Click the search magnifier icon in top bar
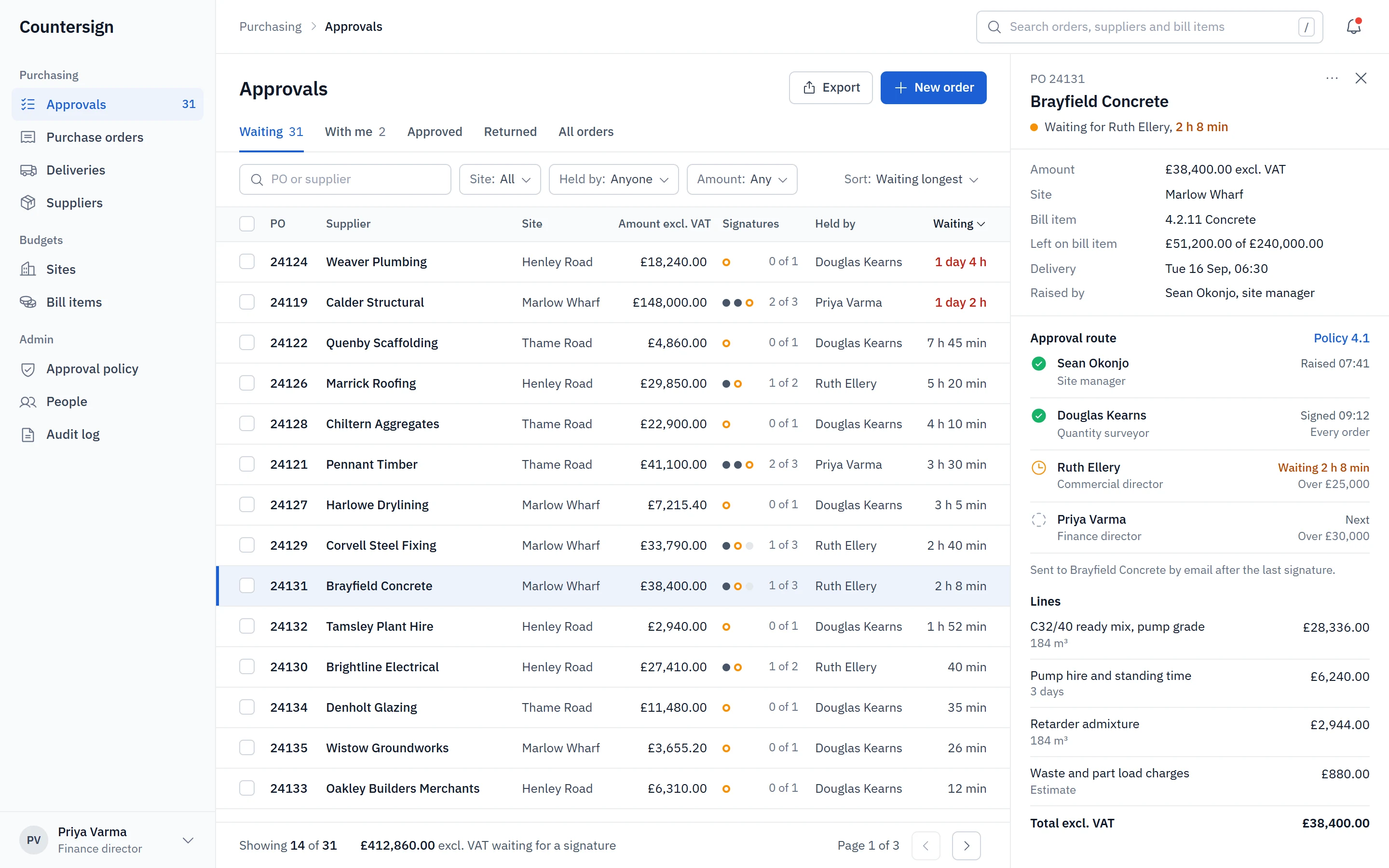Viewport: 1389px width, 868px height. pos(994,27)
